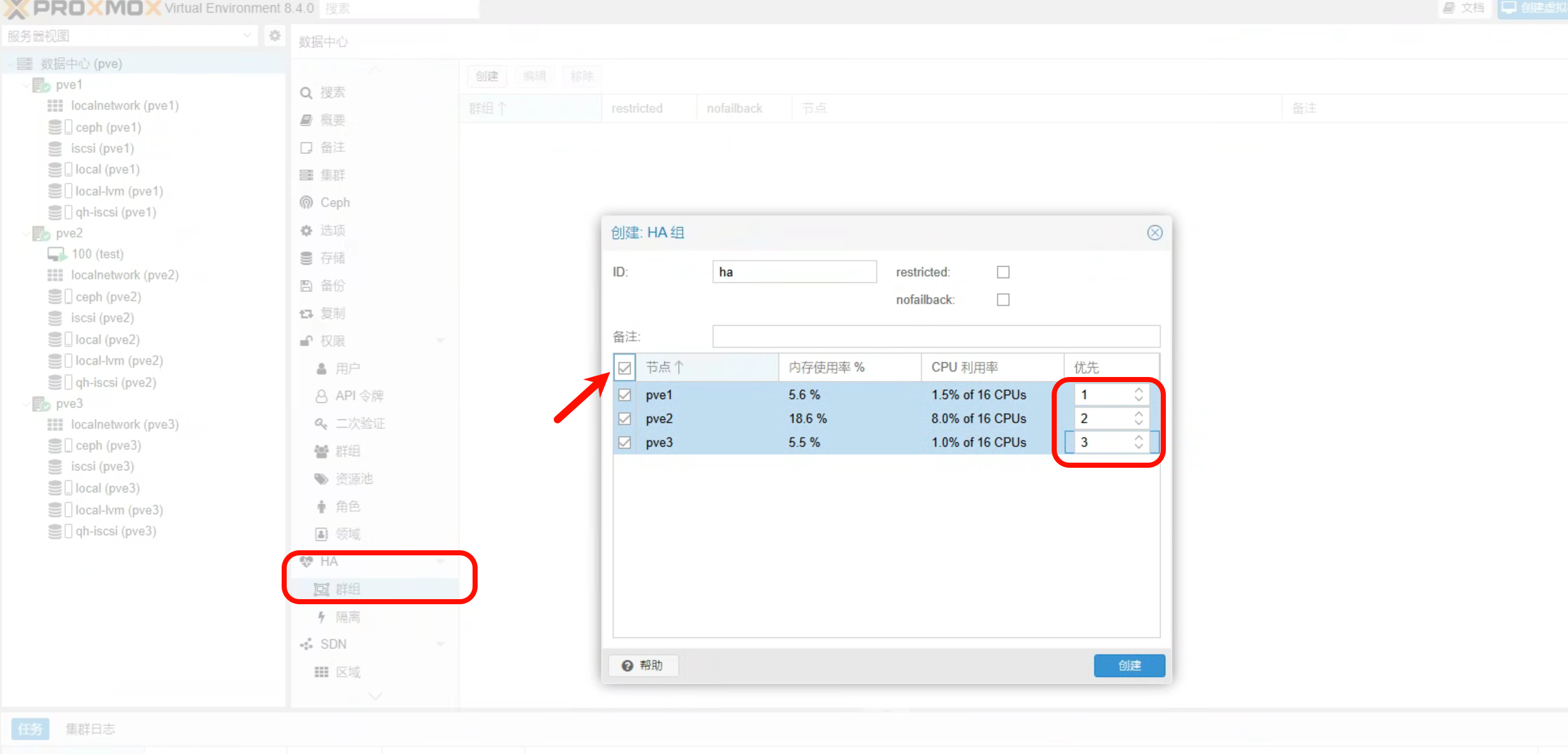The height and width of the screenshot is (754, 1568).
Task: Click the pve2 node icon in the tree
Action: [41, 234]
